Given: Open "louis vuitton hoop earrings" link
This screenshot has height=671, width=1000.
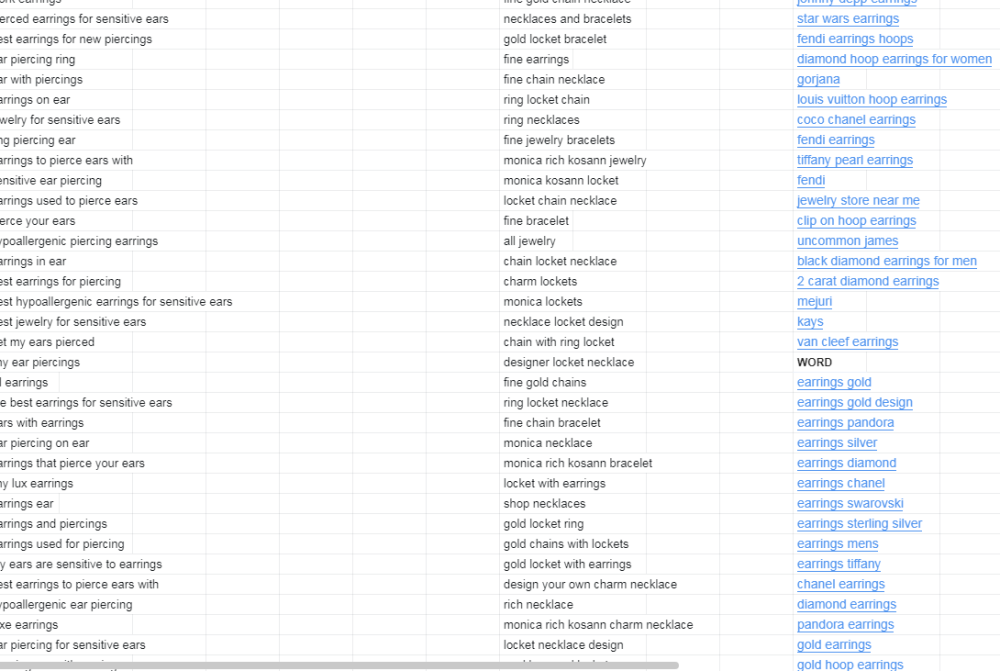Looking at the screenshot, I should 872,100.
